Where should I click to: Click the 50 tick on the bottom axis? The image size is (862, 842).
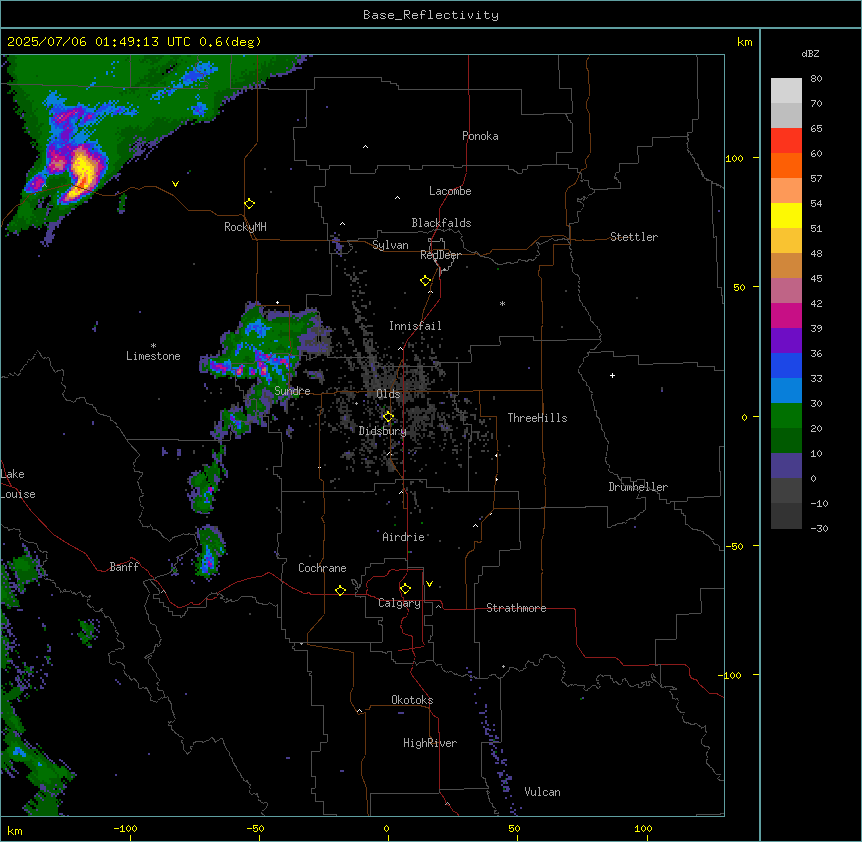pyautogui.click(x=514, y=828)
